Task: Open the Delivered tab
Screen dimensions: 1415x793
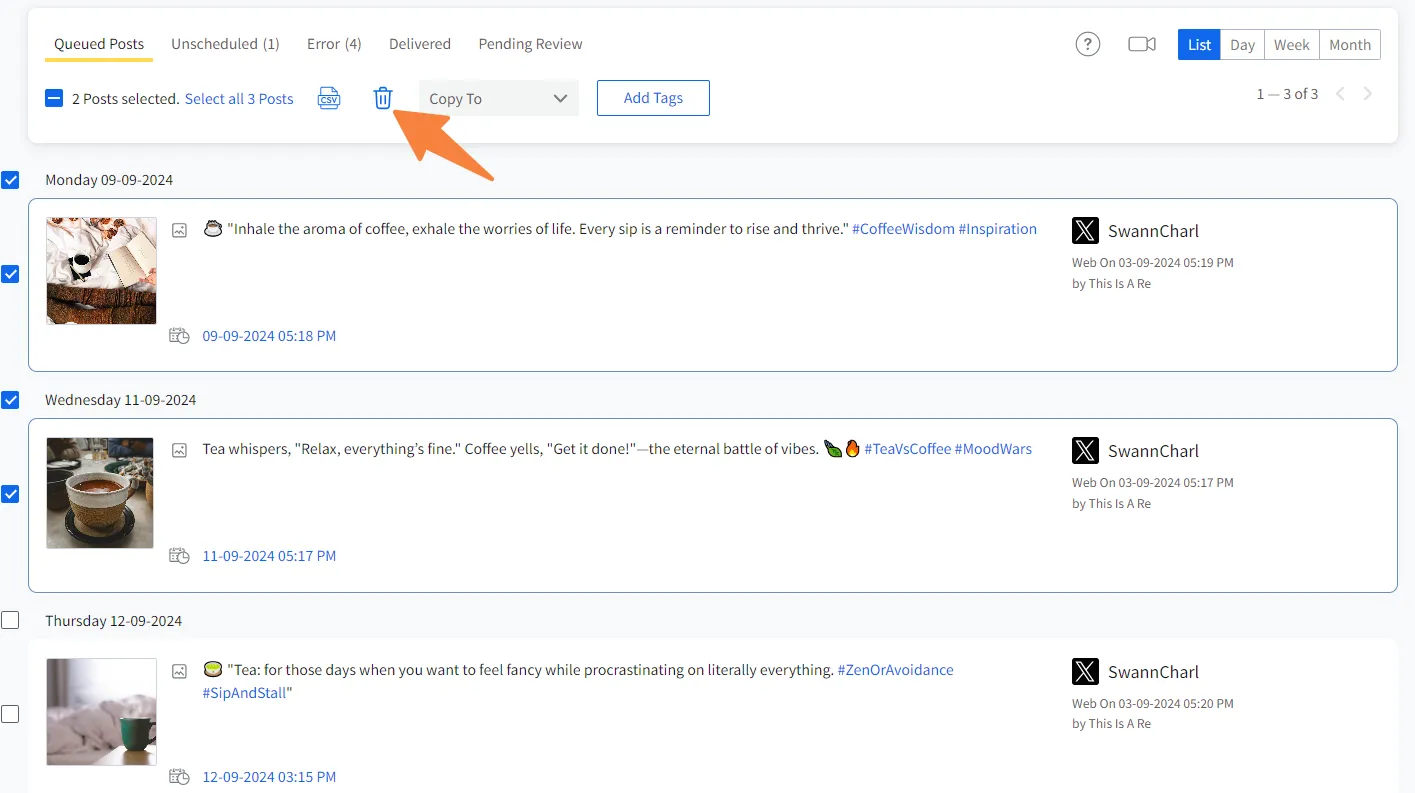Action: [x=420, y=44]
